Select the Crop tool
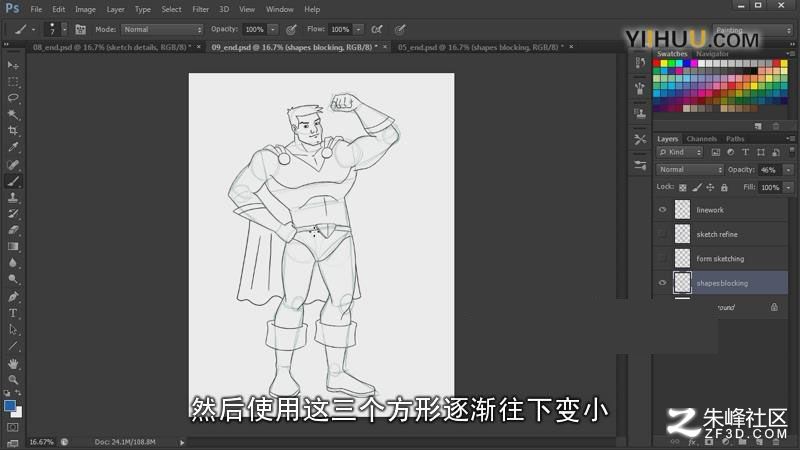This screenshot has height=450, width=800. (x=13, y=131)
